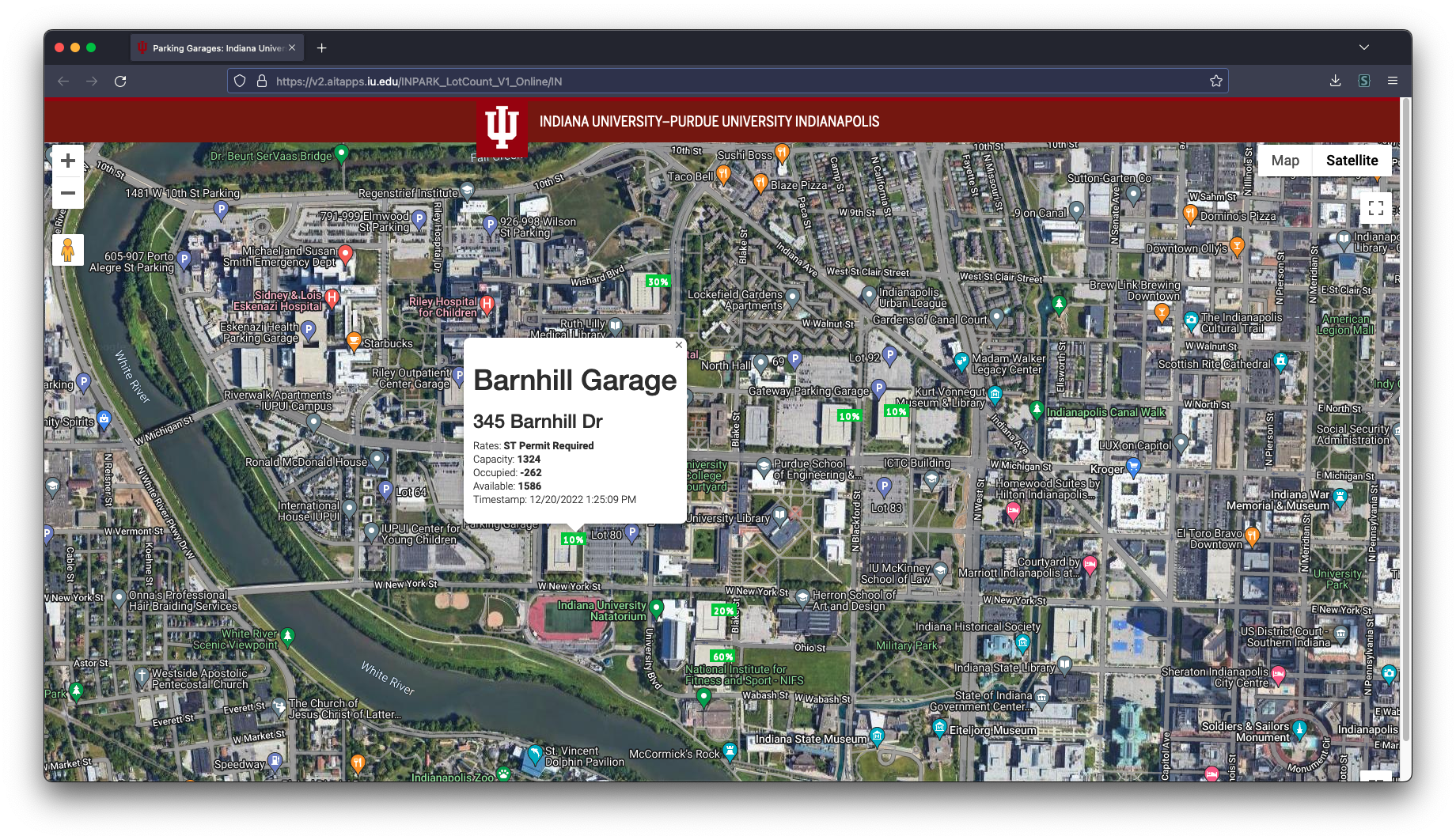Expand the list all tabs dropdown
Screen dimensions: 1456x840
point(1364,47)
